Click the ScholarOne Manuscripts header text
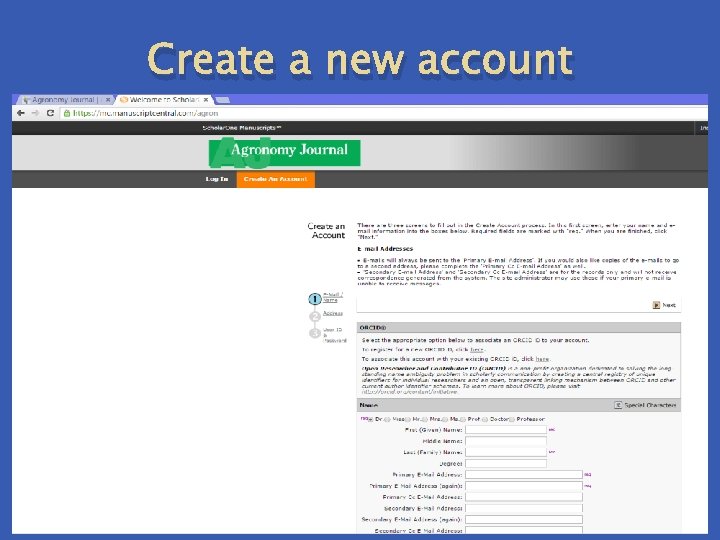Viewport: 720px width, 540px height. [242, 128]
